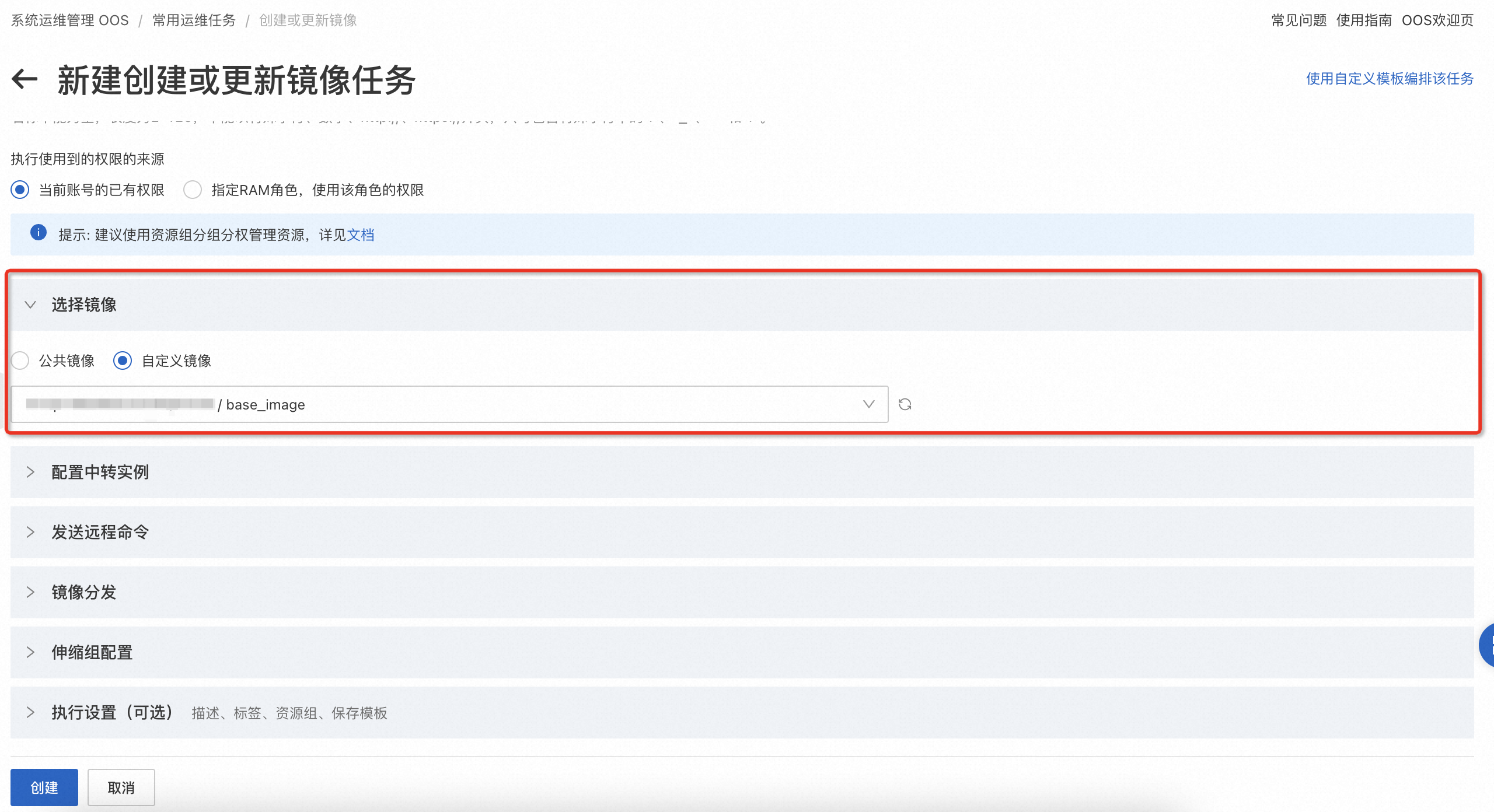Click the refresh icon next to image dropdown
The image size is (1494, 812).
[x=905, y=404]
